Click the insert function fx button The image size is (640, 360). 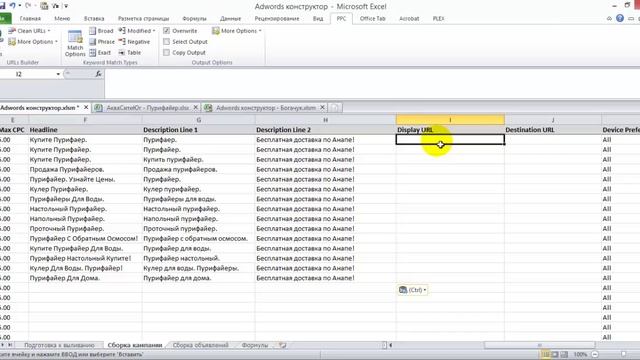(x=98, y=74)
